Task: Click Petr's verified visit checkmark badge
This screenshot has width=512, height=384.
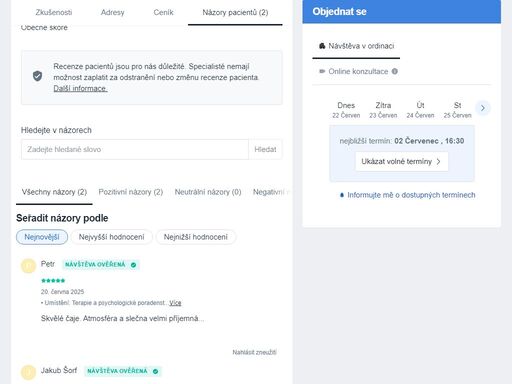Action: 133,265
